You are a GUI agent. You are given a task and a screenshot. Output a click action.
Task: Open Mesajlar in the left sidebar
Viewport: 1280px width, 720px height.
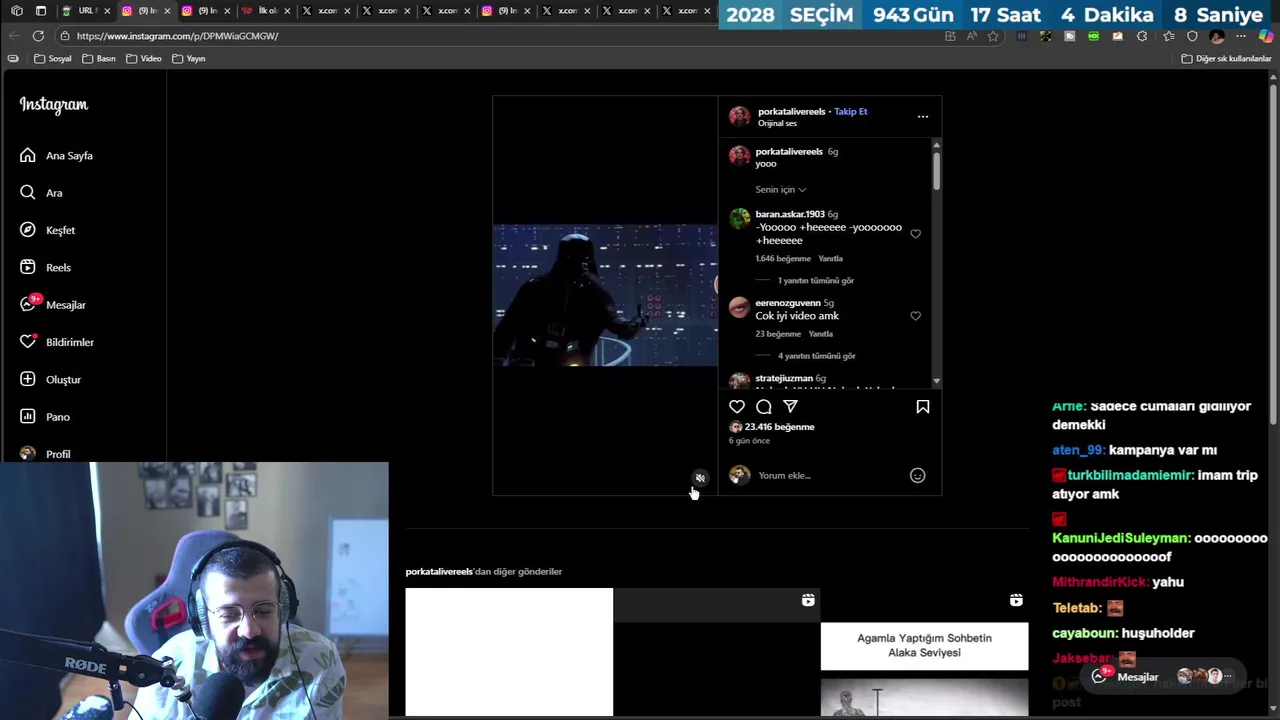[52, 304]
